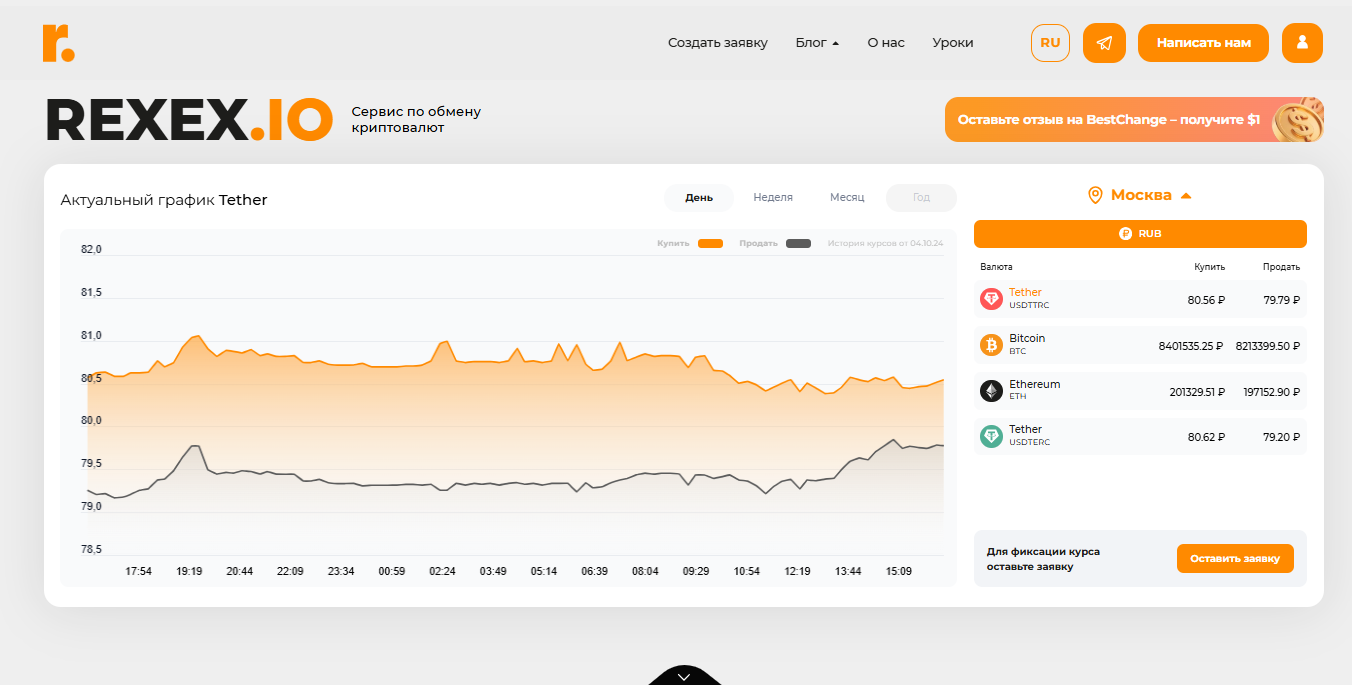
Task: Toggle the Купить switch on the chart
Action: click(710, 243)
